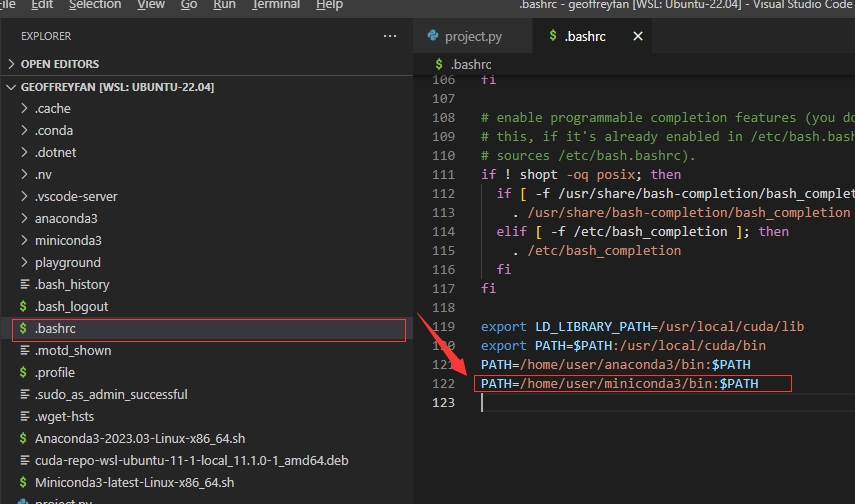This screenshot has height=504, width=855.
Task: Switch to the project.py tab
Action: pyautogui.click(x=472, y=36)
